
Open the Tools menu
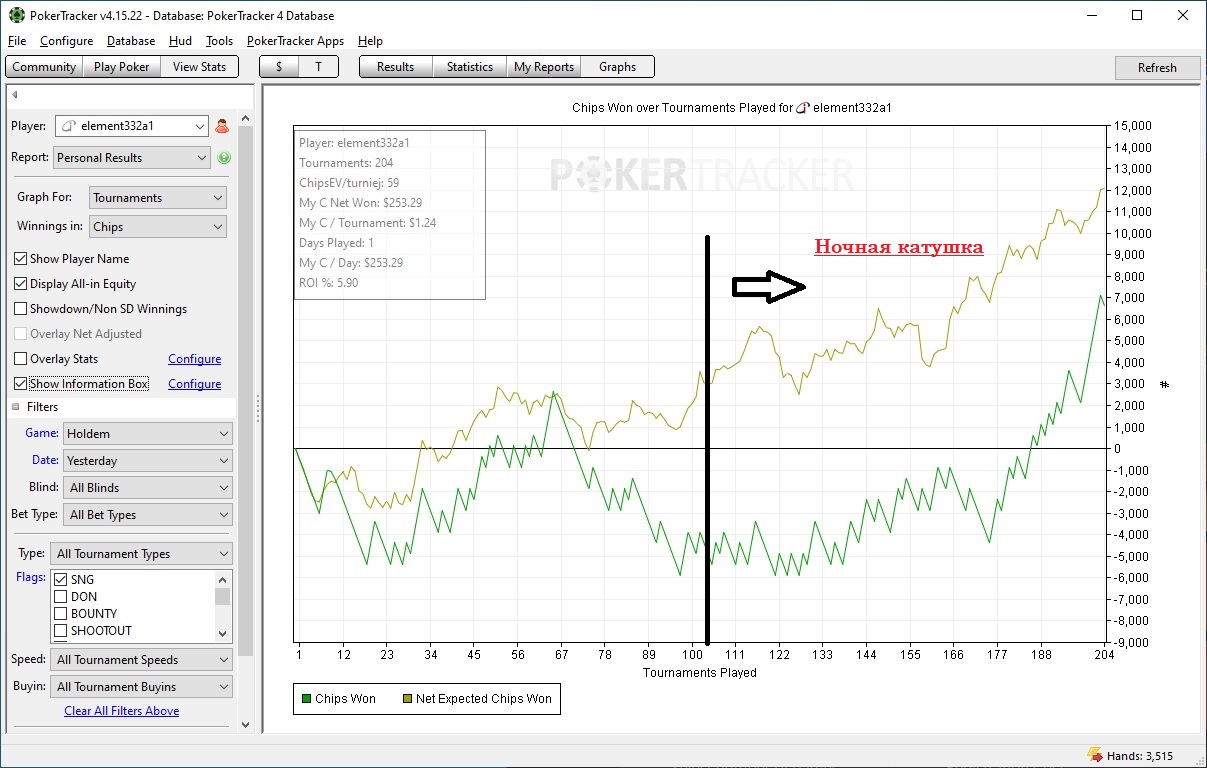coord(219,41)
